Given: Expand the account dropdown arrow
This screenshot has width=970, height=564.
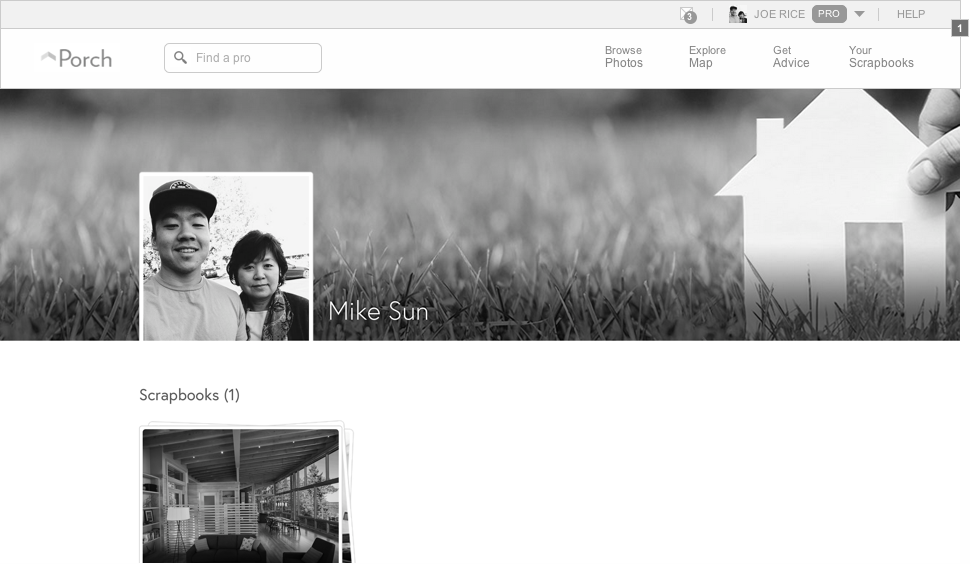Looking at the screenshot, I should [x=859, y=14].
